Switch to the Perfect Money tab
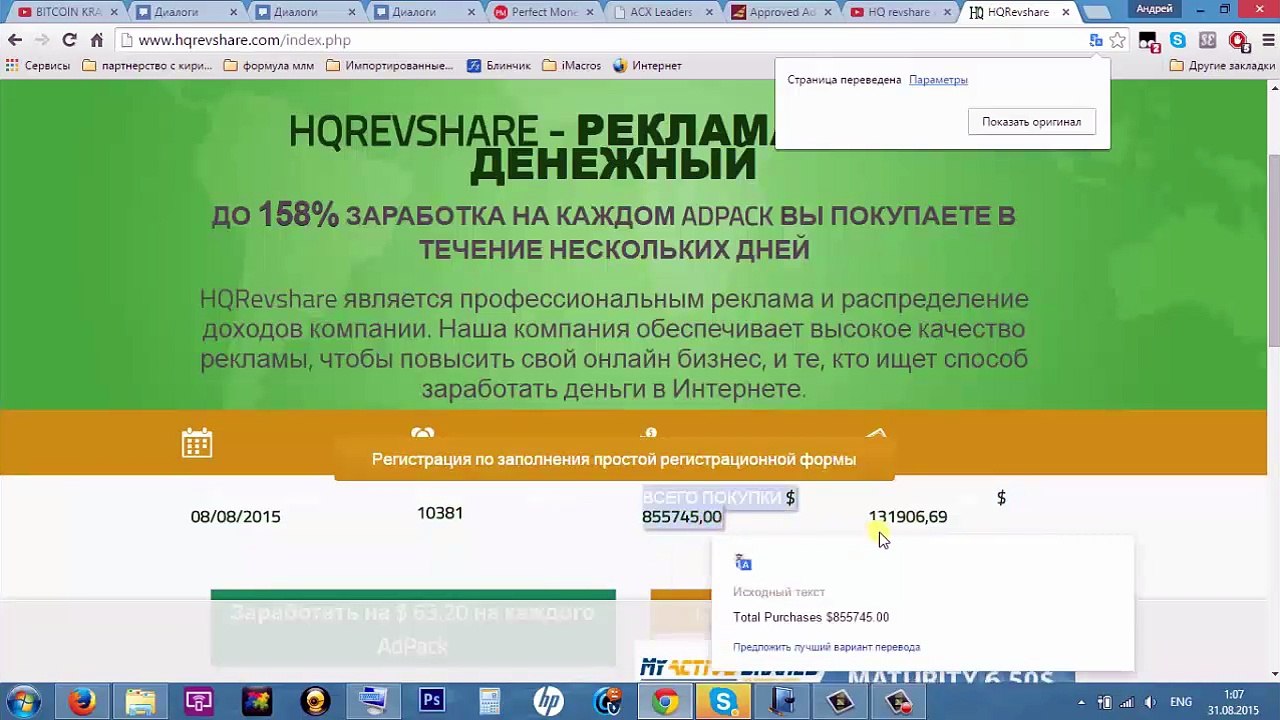Image resolution: width=1280 pixels, height=720 pixels. pos(544,12)
